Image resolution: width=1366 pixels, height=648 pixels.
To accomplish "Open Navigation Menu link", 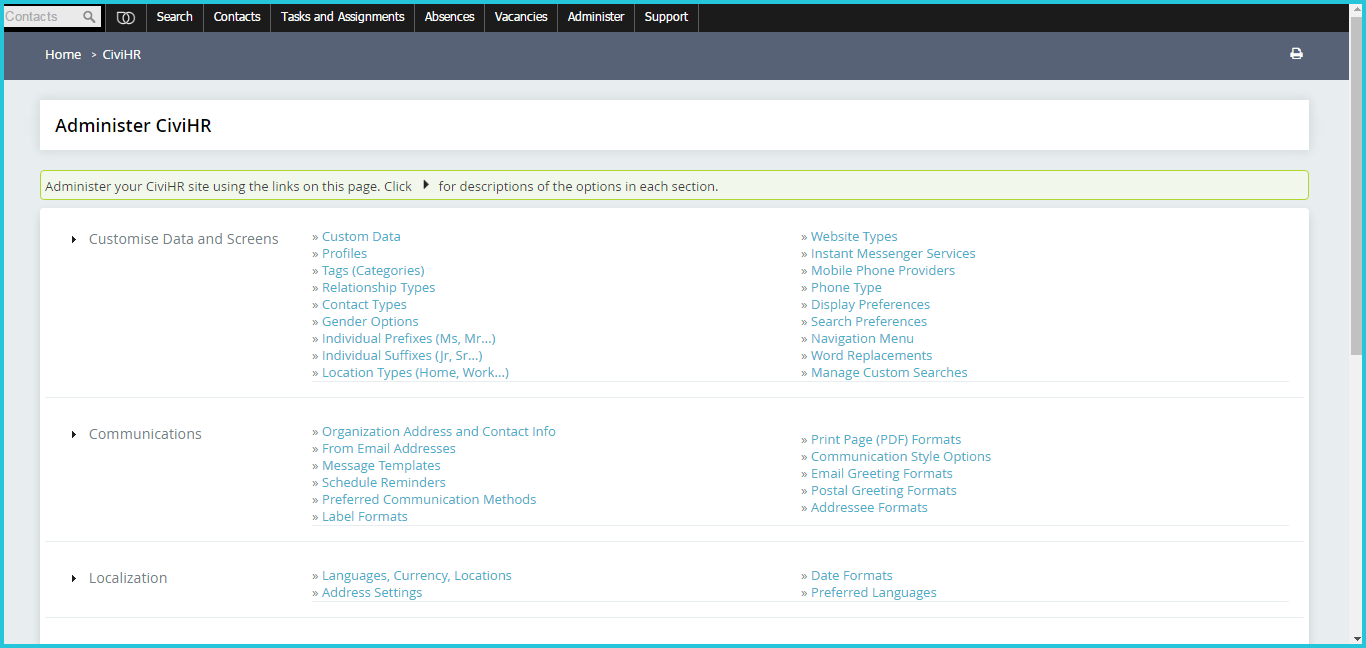I will 862,339.
